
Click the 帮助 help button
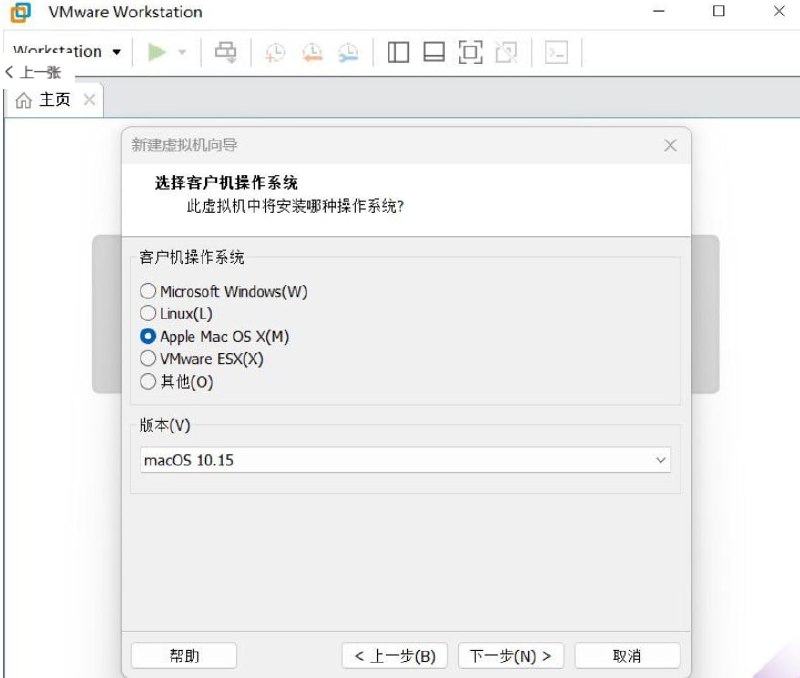pyautogui.click(x=184, y=656)
